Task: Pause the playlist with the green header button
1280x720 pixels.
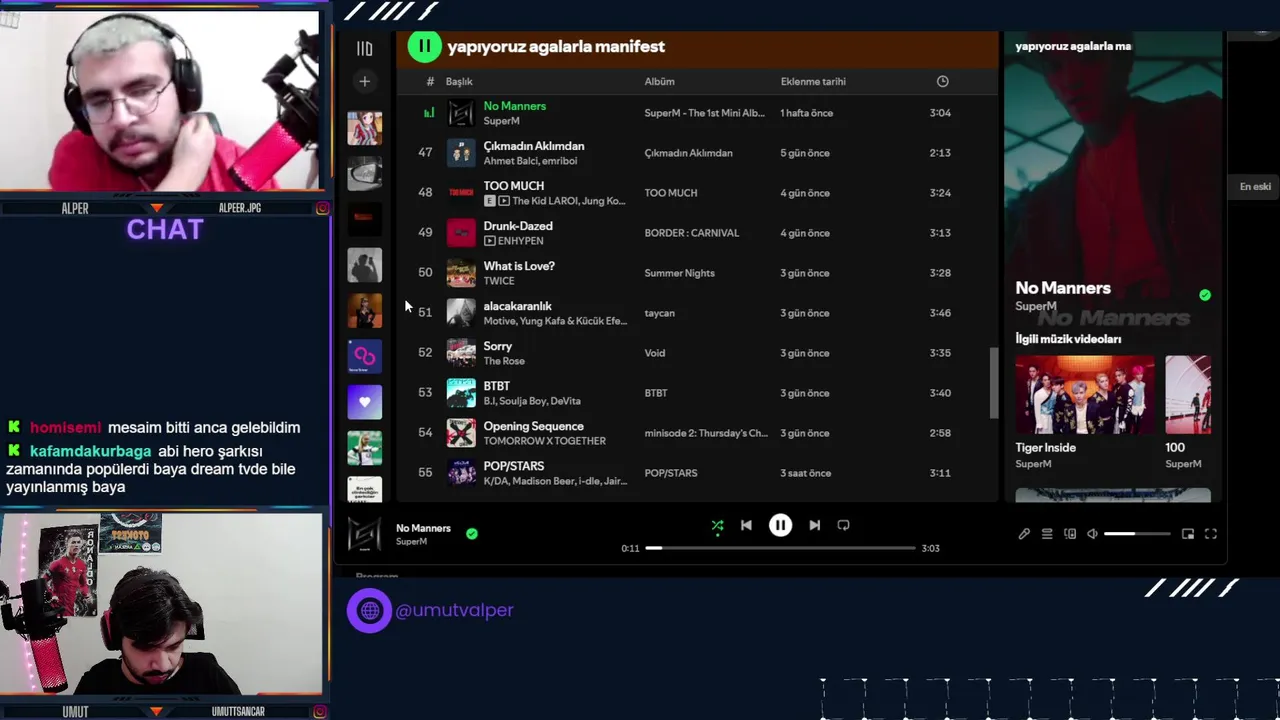Action: (424, 46)
